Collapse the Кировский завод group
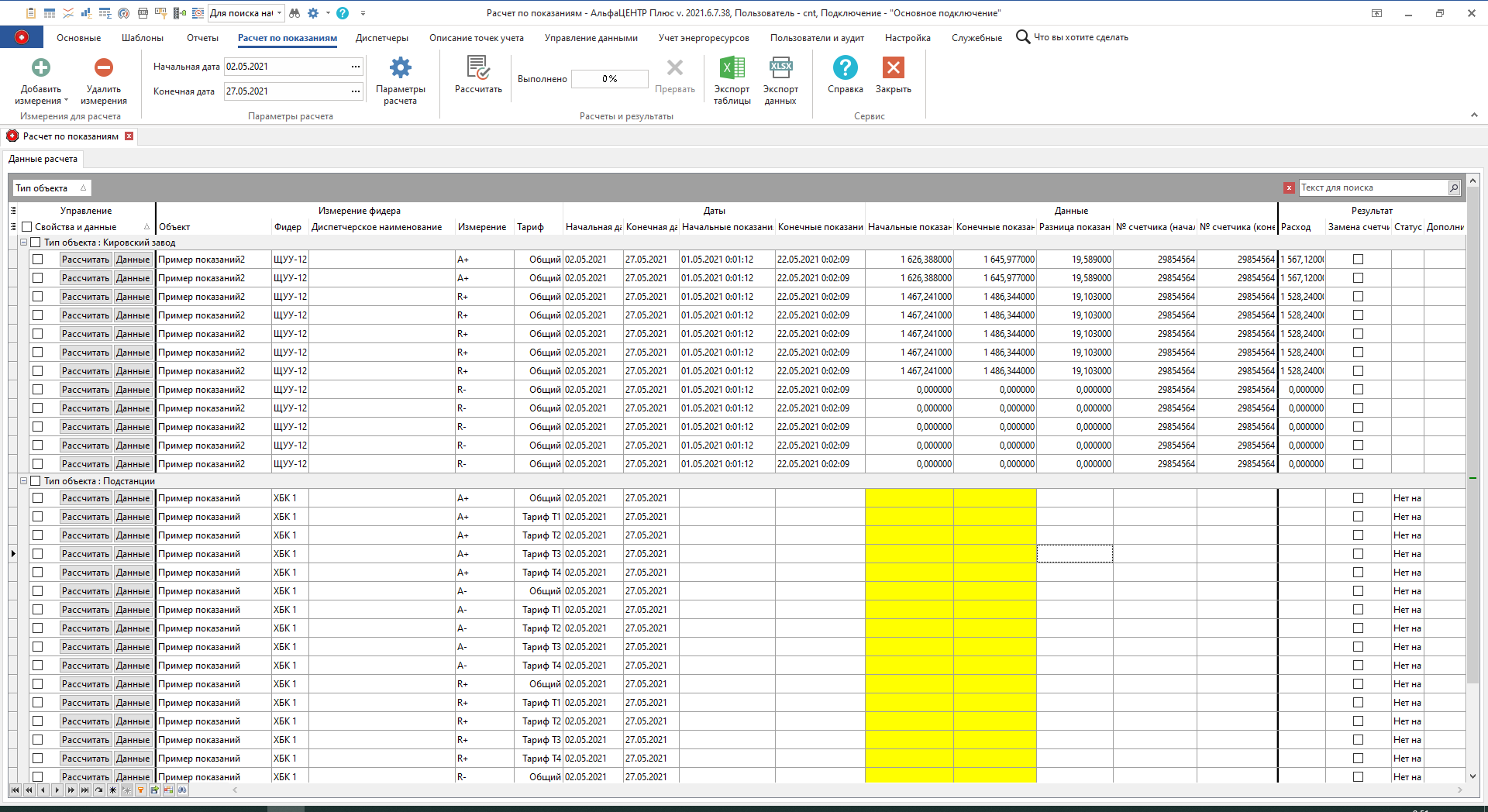 pyautogui.click(x=23, y=243)
